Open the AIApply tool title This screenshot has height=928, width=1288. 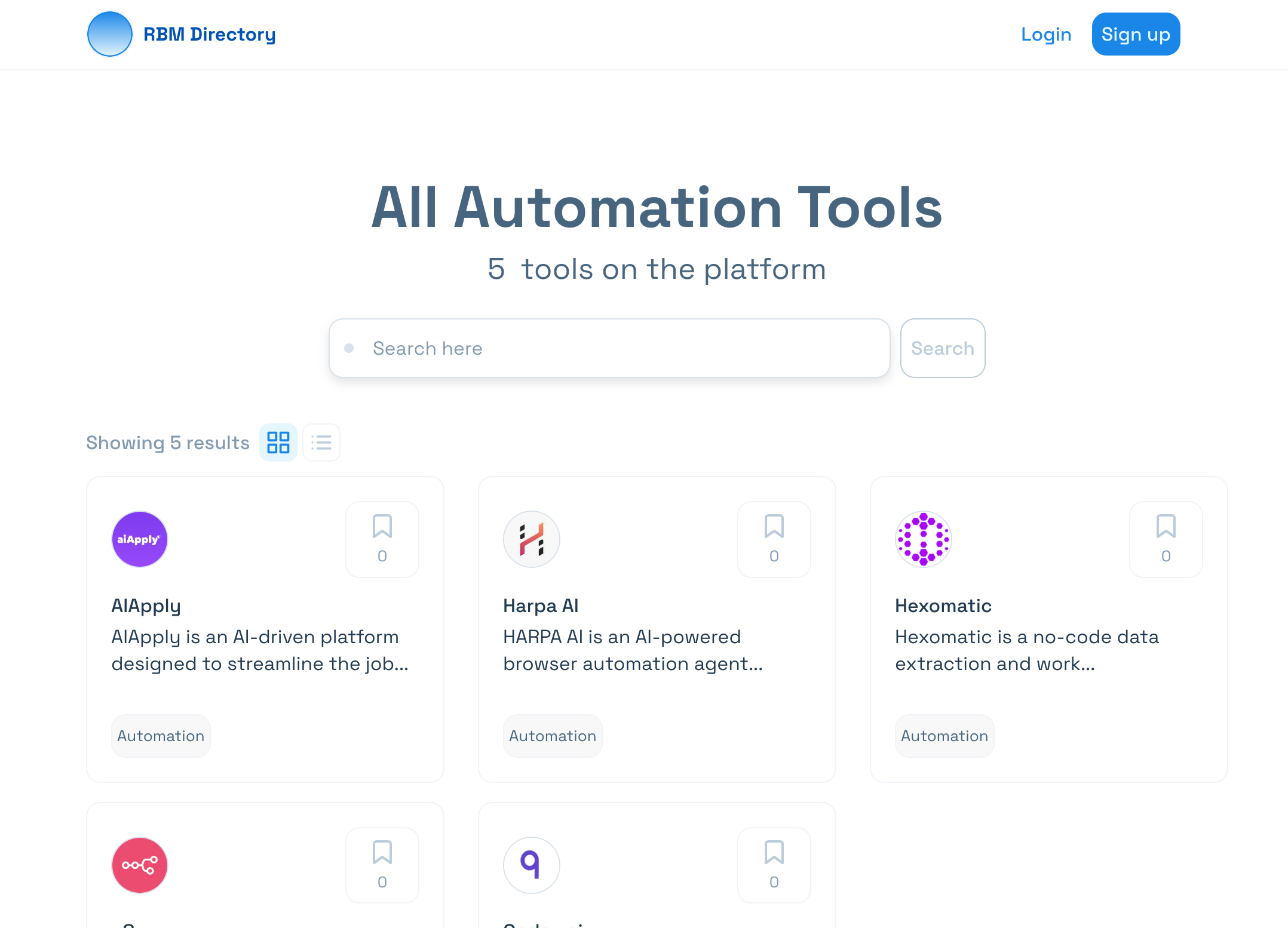(146, 606)
